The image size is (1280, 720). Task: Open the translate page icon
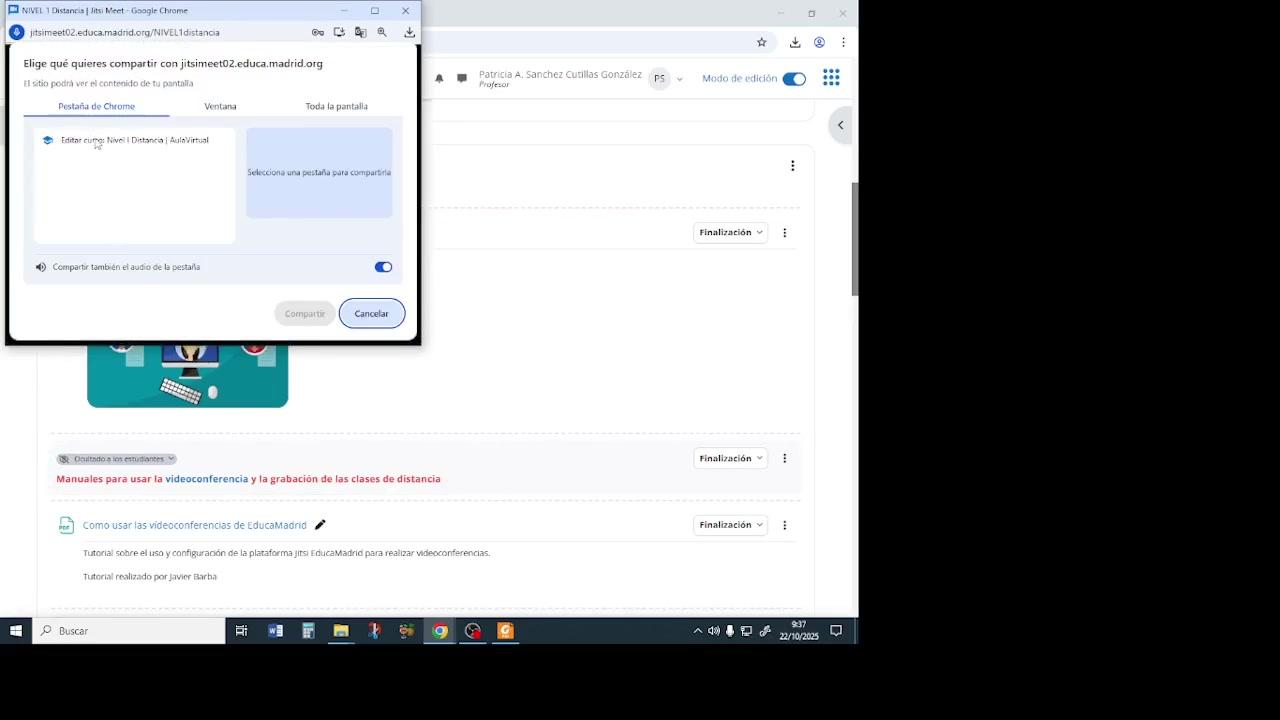click(x=360, y=32)
